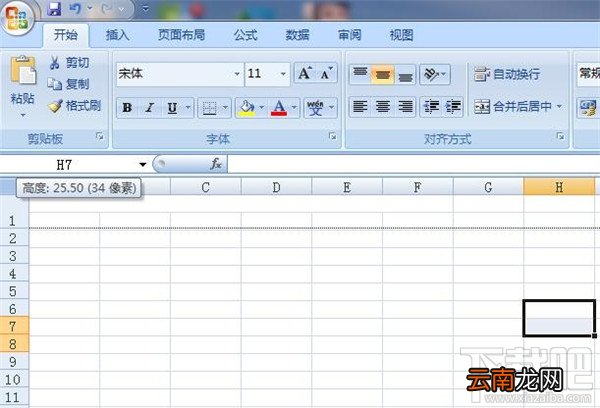Open the font size 11 dropdown
The image size is (600, 408).
coord(283,73)
